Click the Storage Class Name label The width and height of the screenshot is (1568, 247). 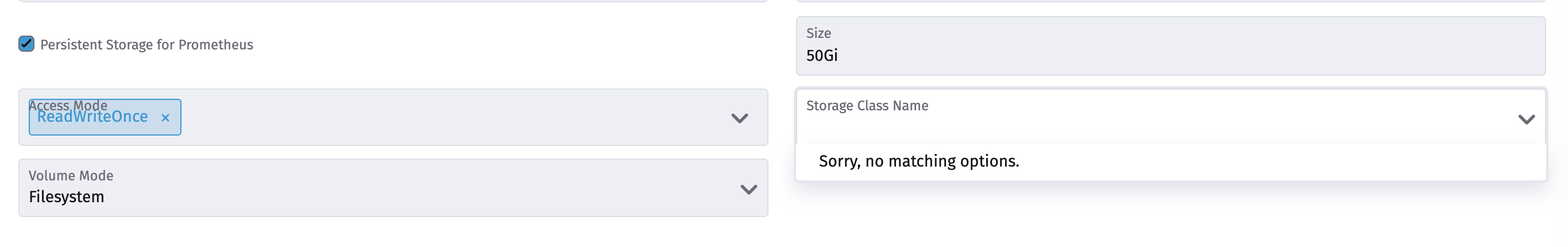[867, 106]
